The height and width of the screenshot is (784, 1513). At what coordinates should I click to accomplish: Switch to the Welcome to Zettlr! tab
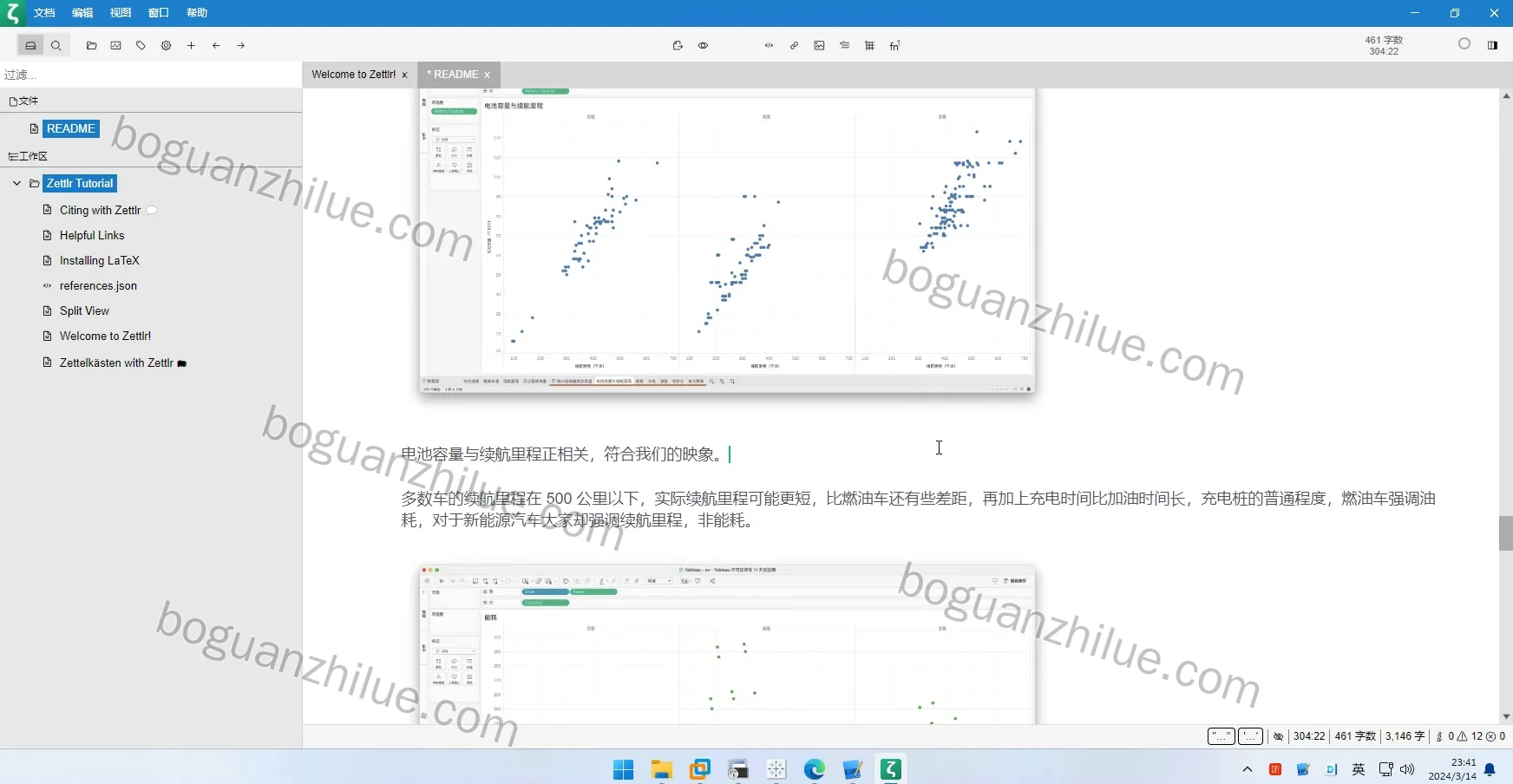(353, 75)
